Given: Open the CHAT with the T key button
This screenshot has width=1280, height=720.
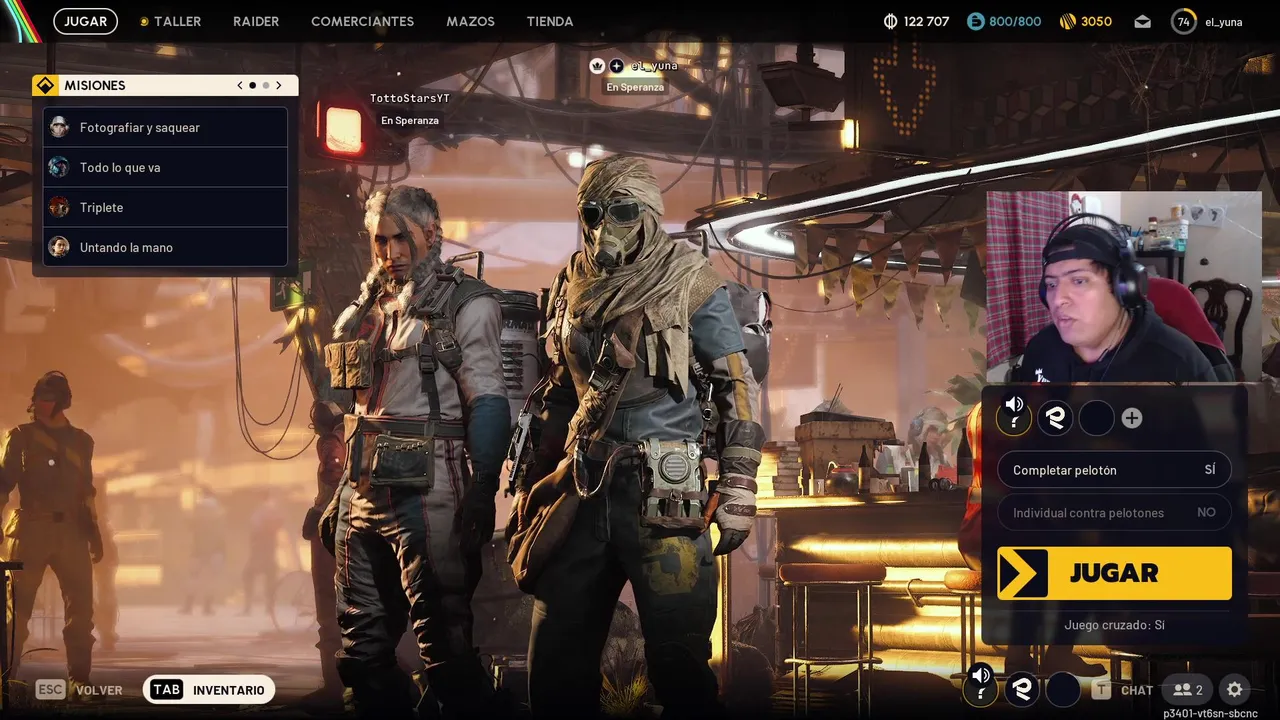Looking at the screenshot, I should (x=1124, y=690).
